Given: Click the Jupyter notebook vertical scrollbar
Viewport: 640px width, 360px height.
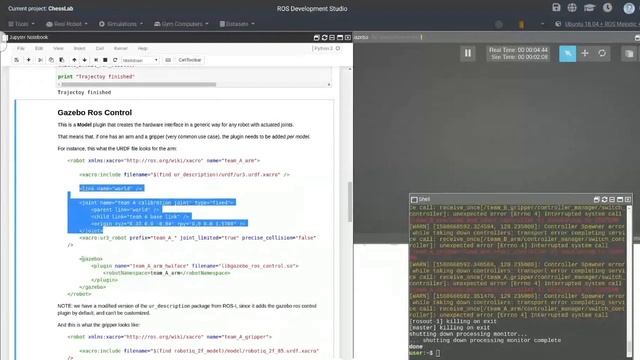Looking at the screenshot, I should [x=350, y=202].
